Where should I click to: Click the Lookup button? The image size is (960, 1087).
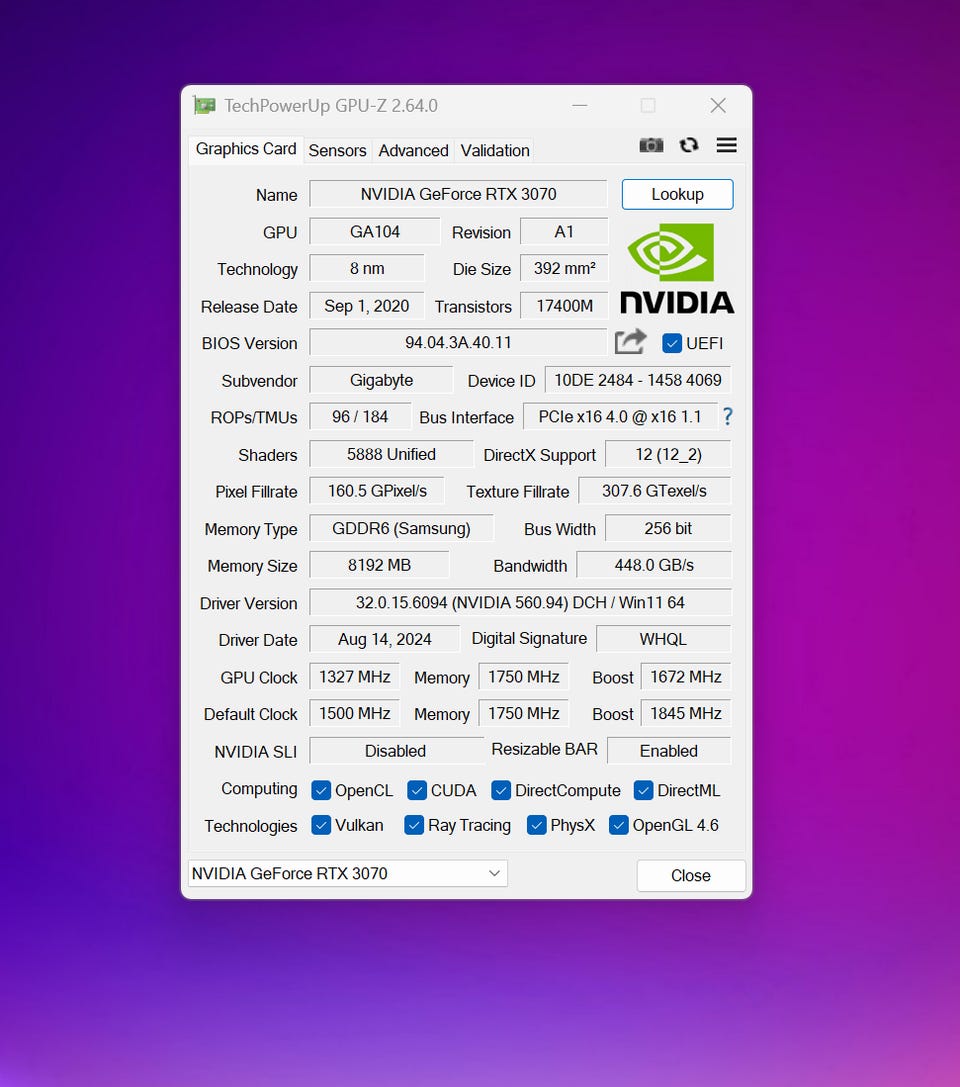point(677,194)
